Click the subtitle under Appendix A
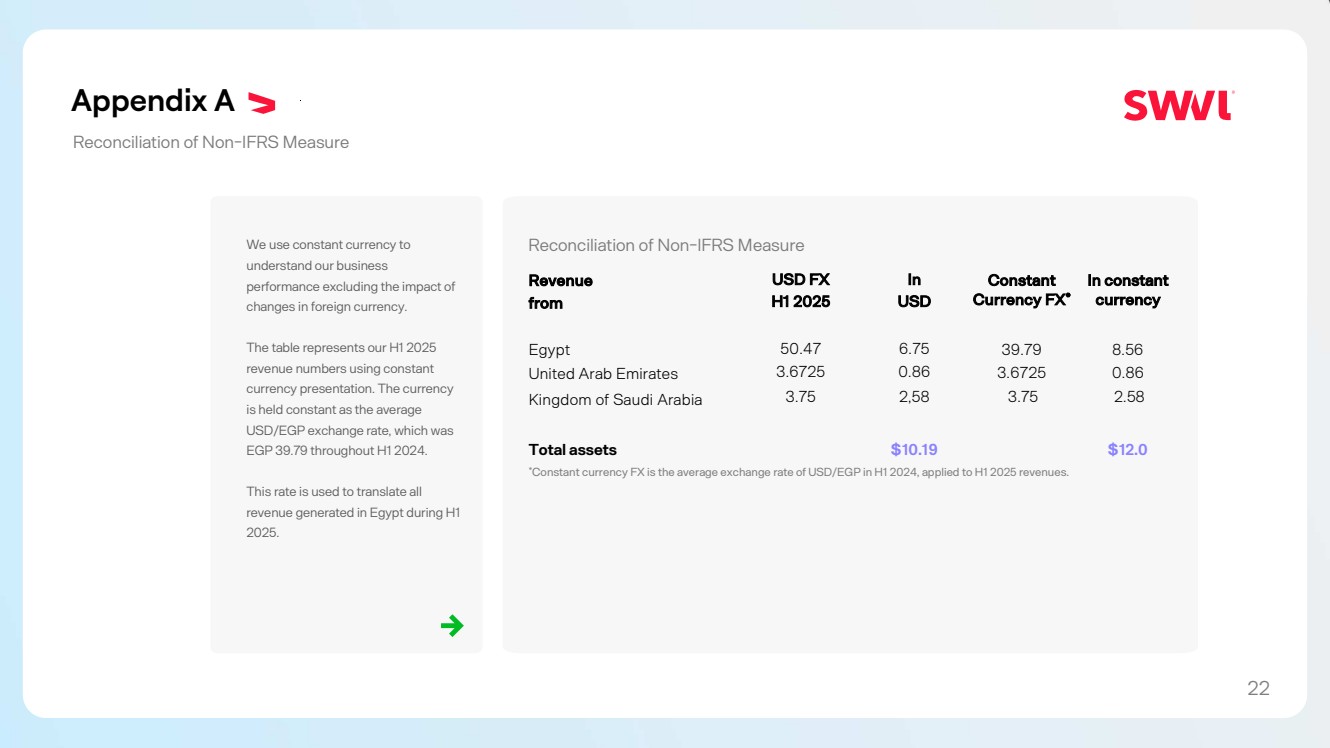 [x=211, y=142]
